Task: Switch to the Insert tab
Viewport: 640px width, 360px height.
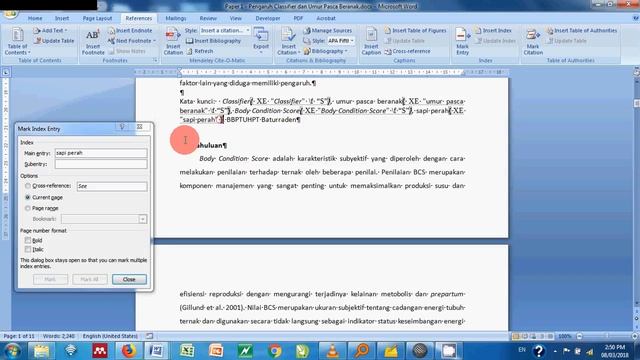Action: [62, 18]
